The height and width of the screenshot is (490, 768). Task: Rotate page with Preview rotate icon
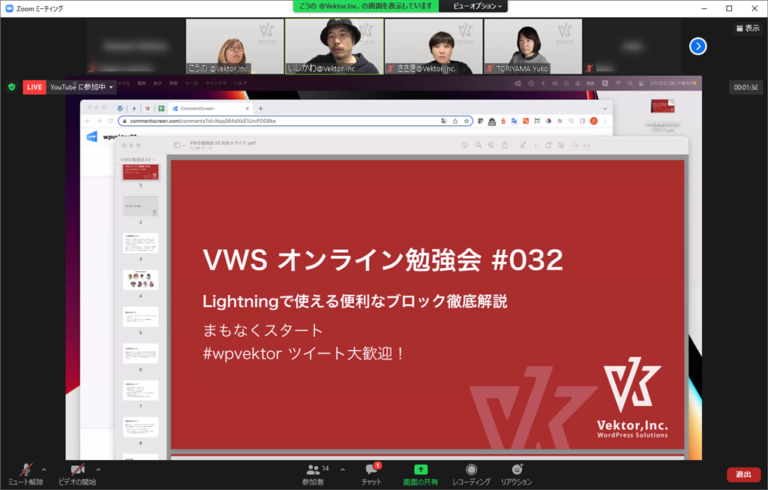[549, 145]
